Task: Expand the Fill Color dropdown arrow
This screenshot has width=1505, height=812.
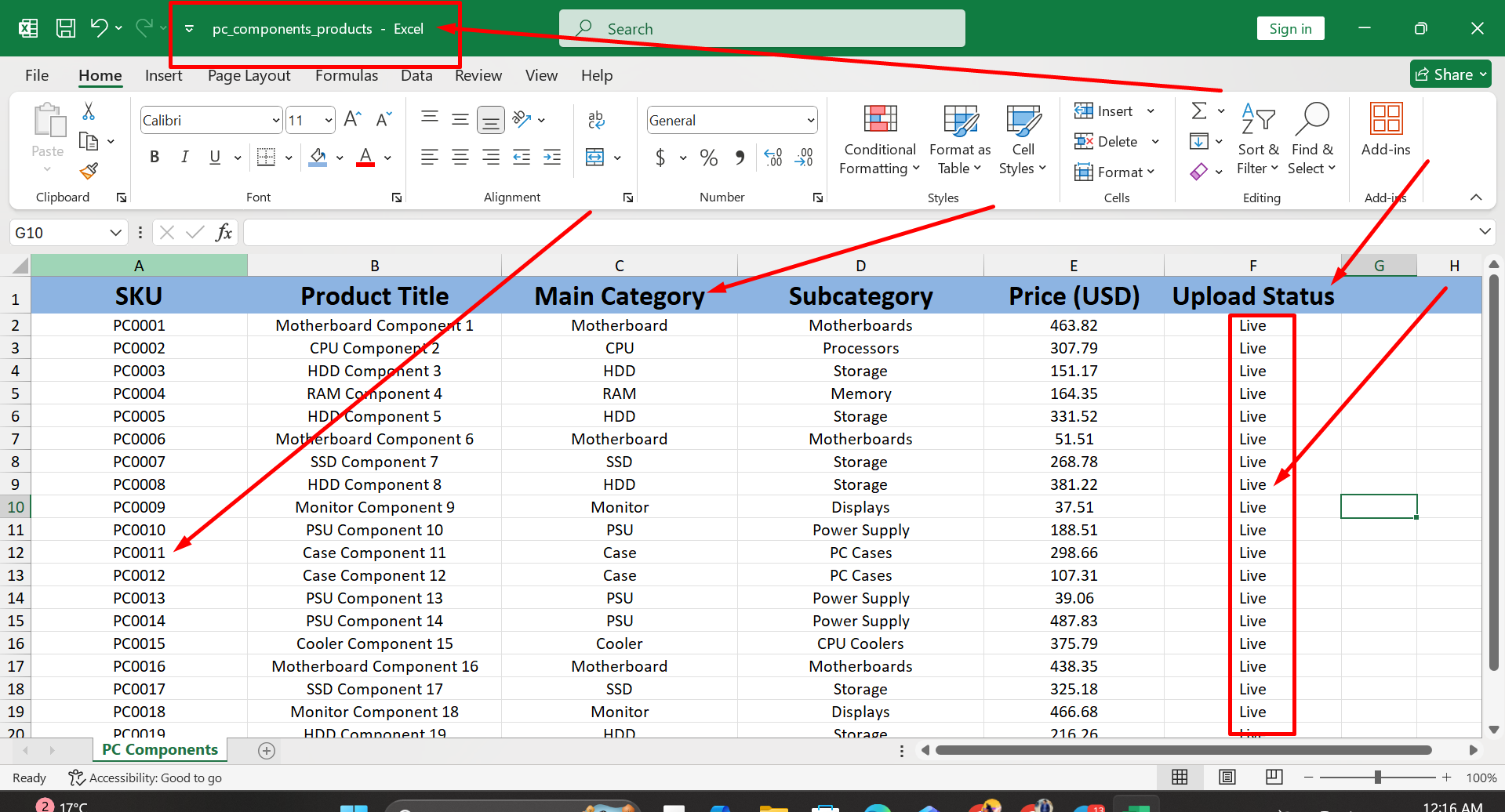Action: click(340, 157)
